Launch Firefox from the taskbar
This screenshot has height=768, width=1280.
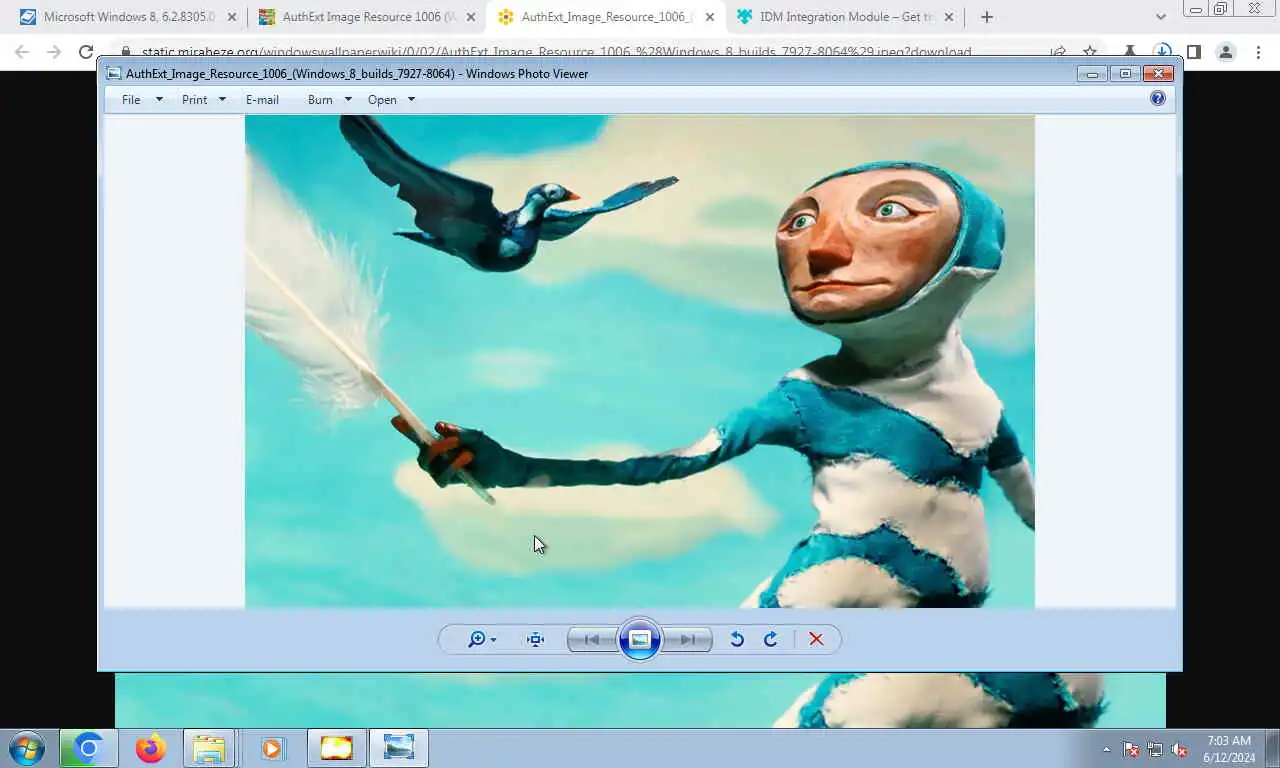click(x=151, y=748)
